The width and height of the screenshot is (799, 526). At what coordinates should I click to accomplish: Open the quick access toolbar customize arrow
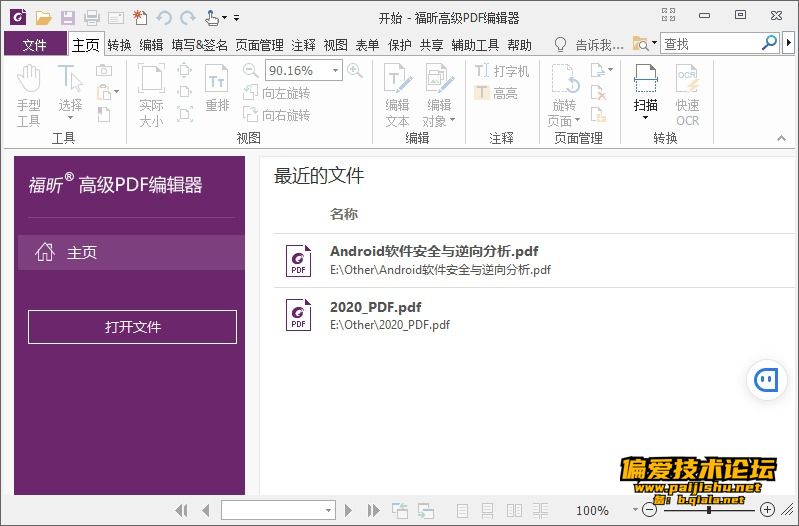point(236,18)
